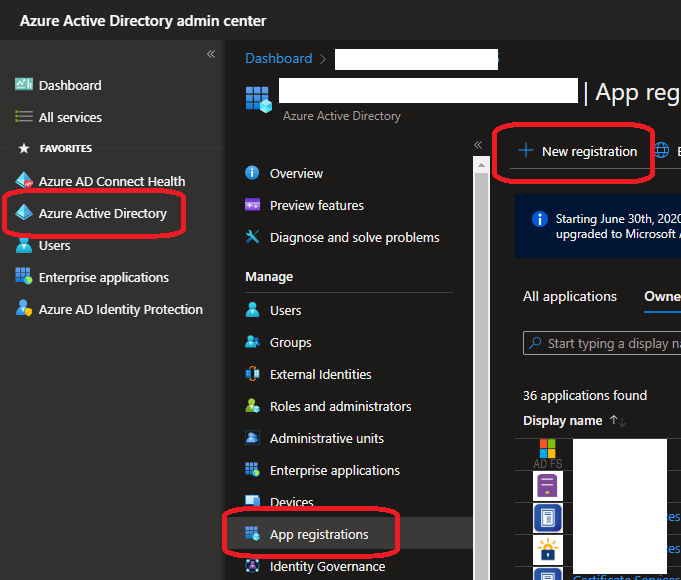
Task: Click the New registration button
Action: click(578, 151)
